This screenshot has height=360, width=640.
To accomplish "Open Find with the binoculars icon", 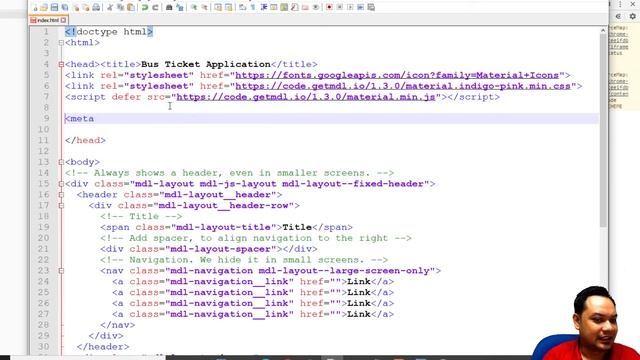I will [169, 7].
